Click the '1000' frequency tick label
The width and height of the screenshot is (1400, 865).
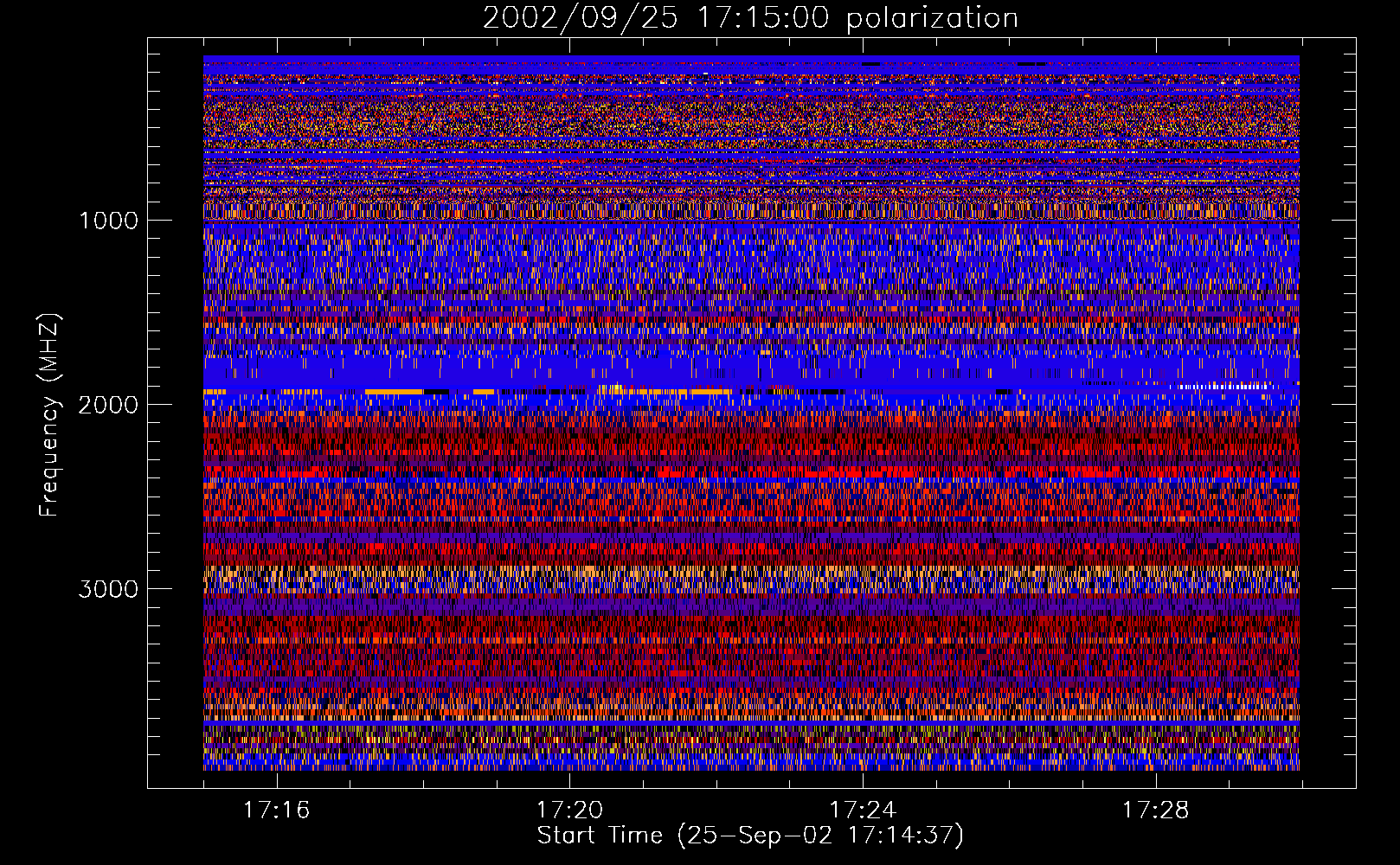pos(108,221)
